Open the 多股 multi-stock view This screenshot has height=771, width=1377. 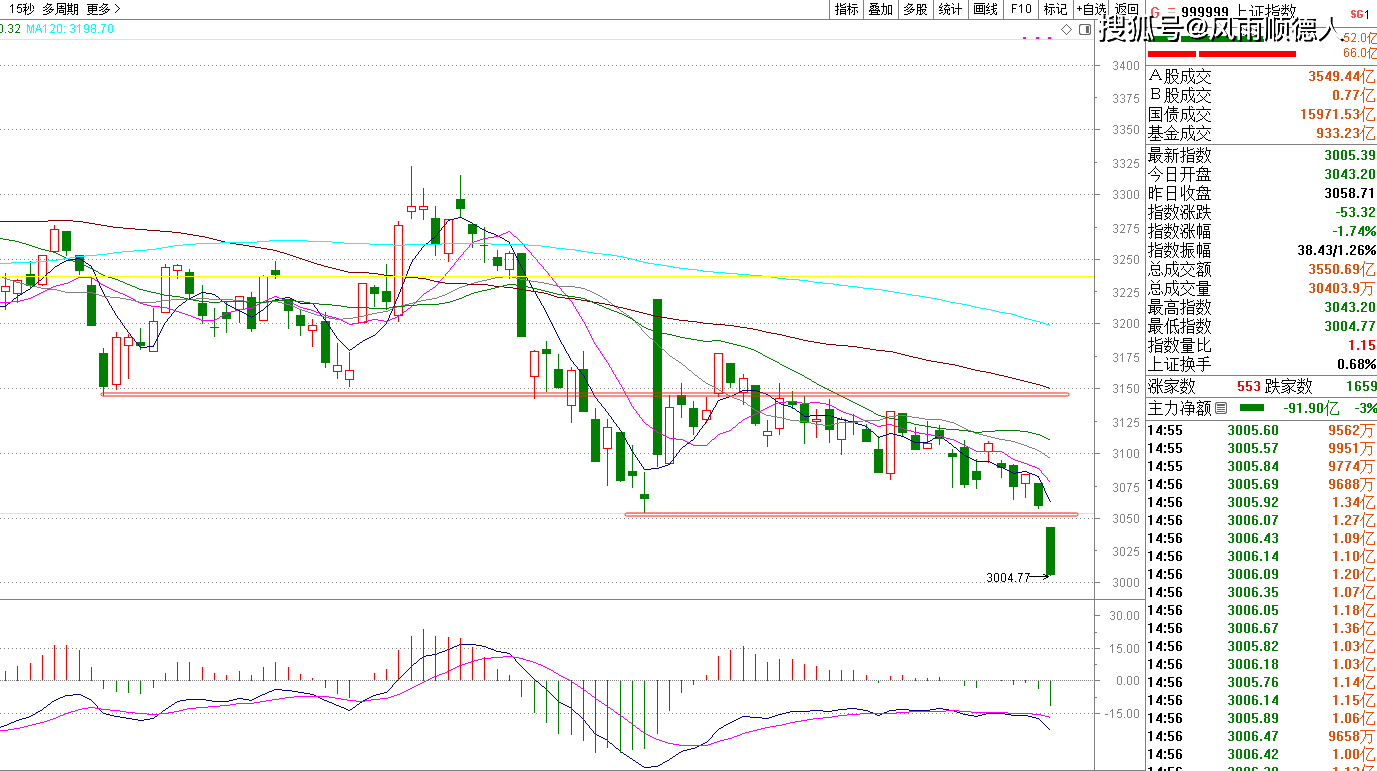pos(915,9)
